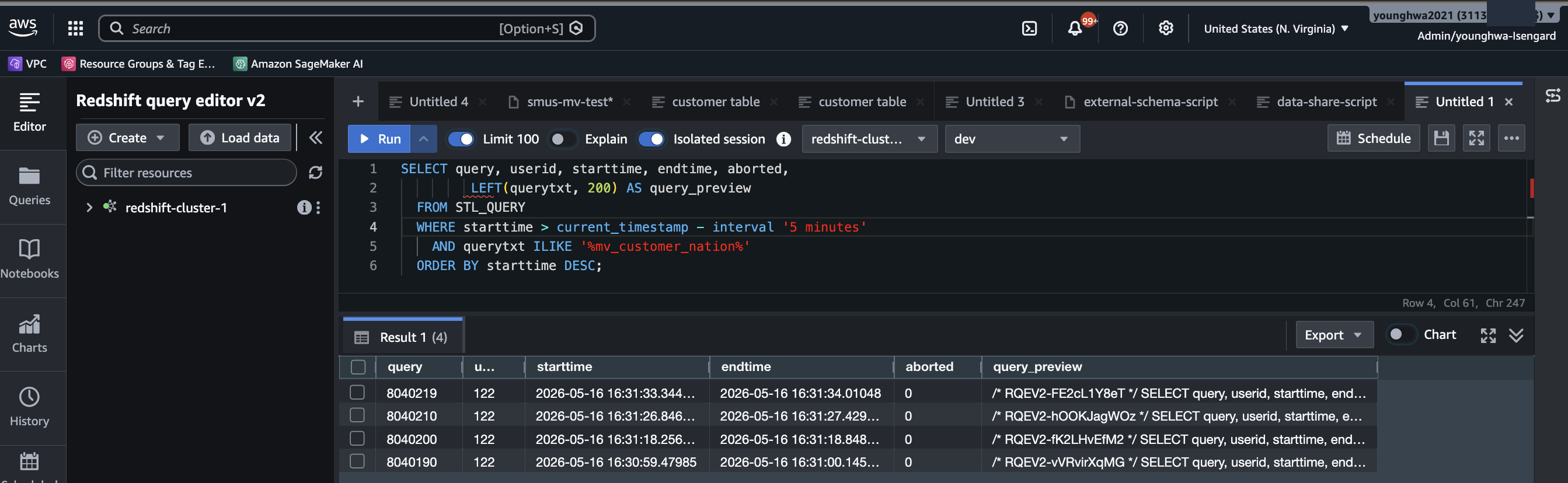Open the Editor sidebar view
Viewport: 1568px width, 483px height.
click(29, 113)
